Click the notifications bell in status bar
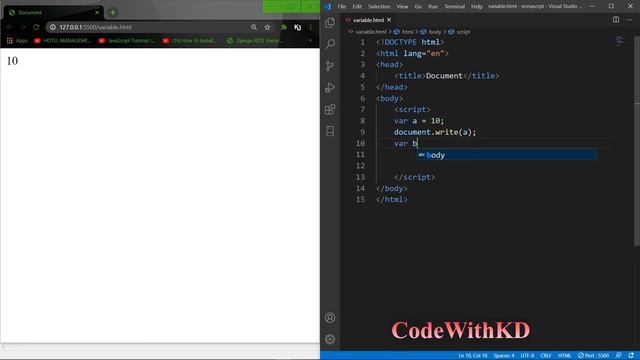Screen dimensions: 640x360 pyautogui.click(x=631, y=356)
